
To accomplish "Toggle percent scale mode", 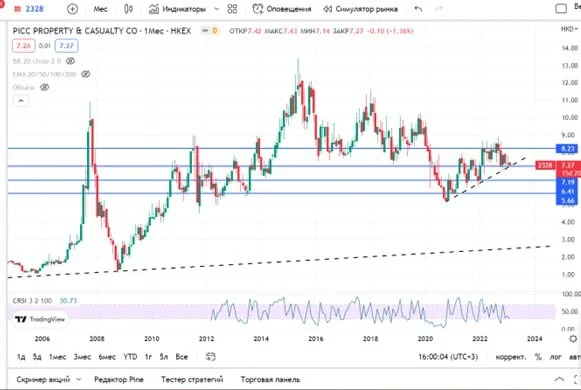I will [538, 357].
